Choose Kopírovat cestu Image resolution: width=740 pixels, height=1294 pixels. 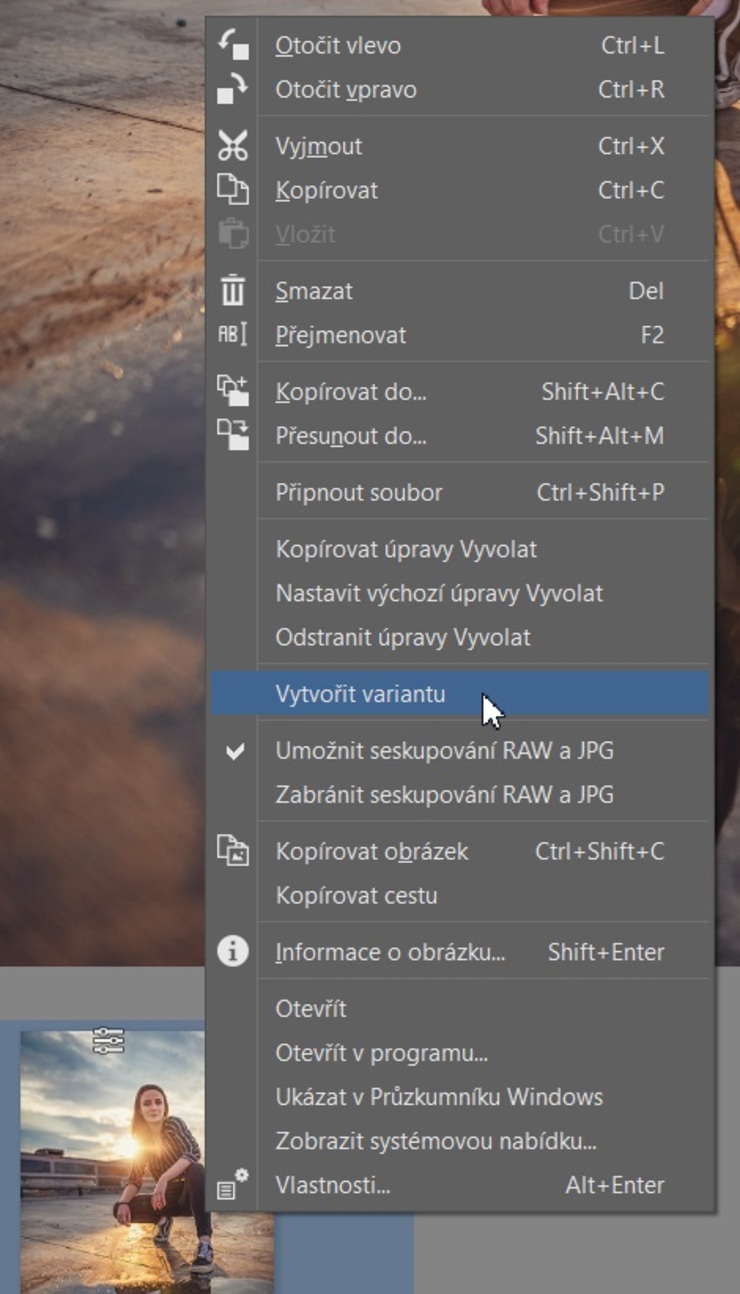[x=460, y=895]
